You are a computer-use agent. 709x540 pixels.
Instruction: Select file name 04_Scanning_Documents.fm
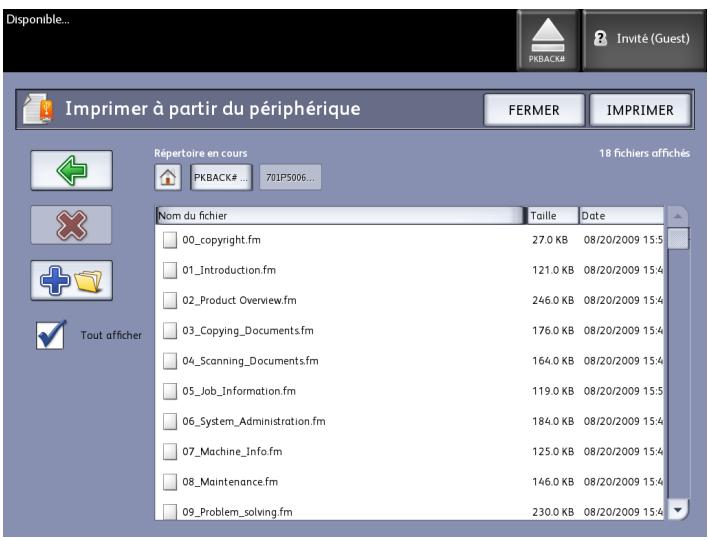(250, 361)
